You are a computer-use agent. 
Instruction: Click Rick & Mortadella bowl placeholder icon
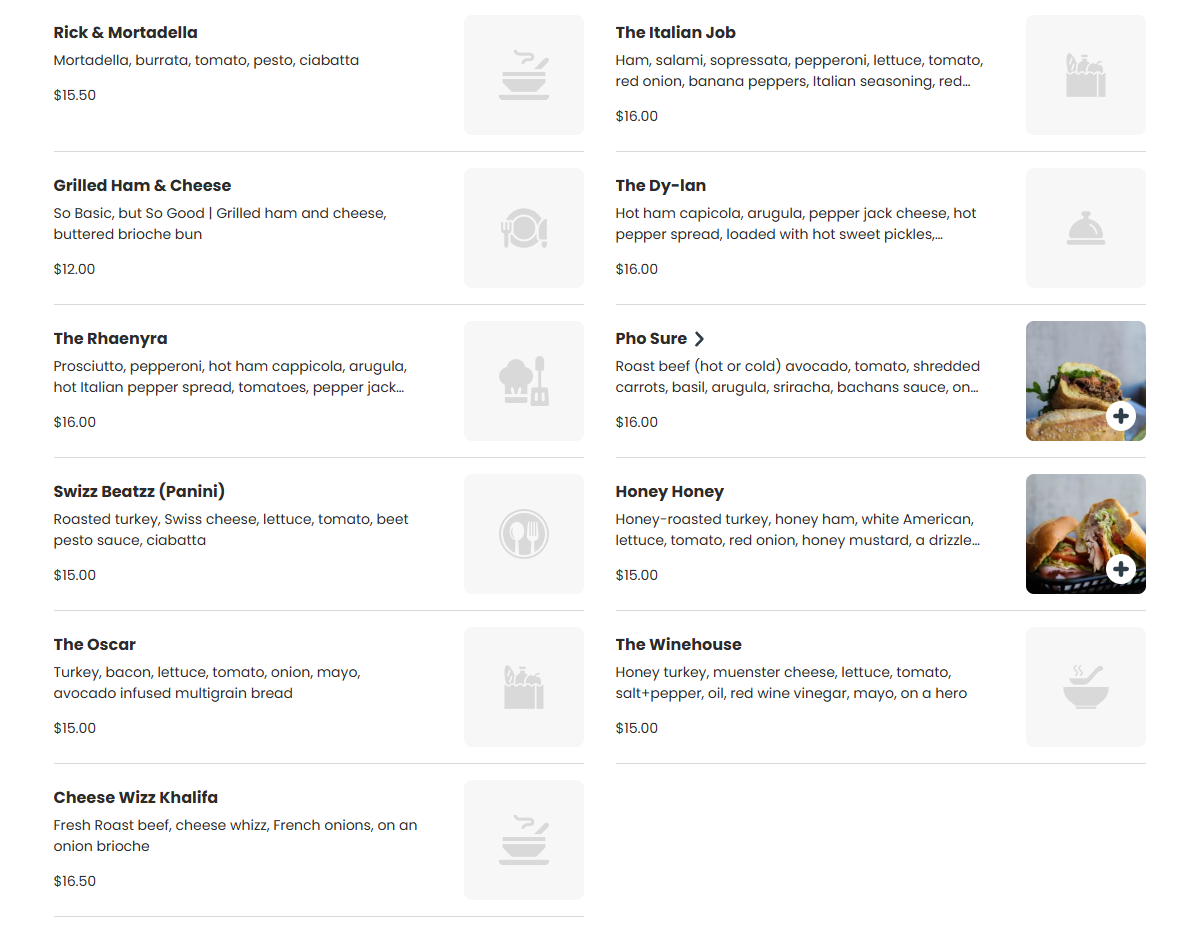pyautogui.click(x=524, y=75)
